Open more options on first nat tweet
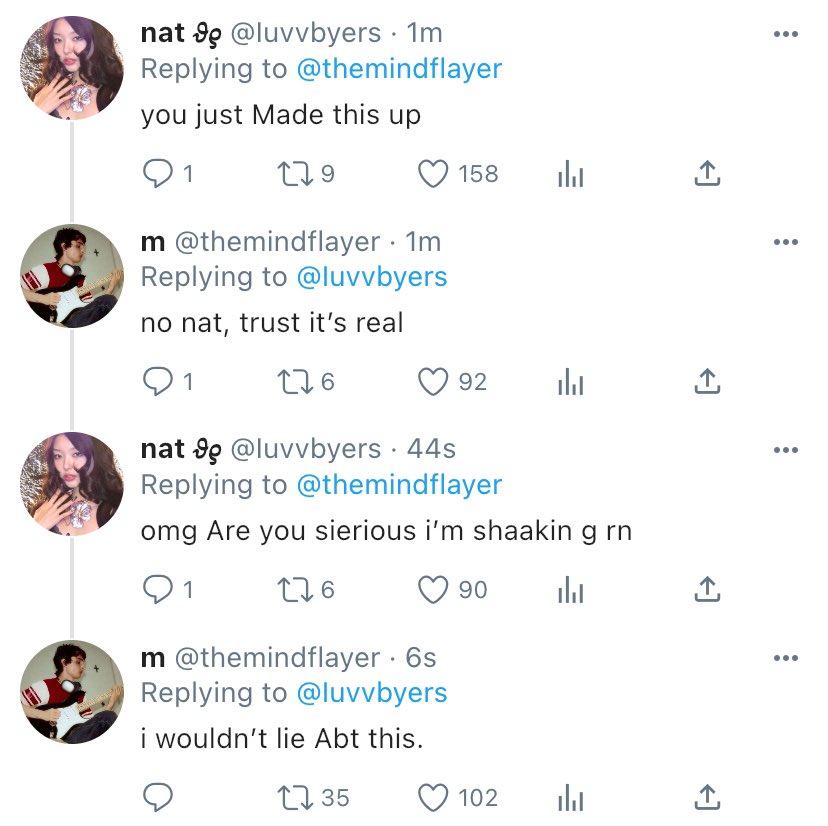The height and width of the screenshot is (826, 828). click(x=786, y=35)
